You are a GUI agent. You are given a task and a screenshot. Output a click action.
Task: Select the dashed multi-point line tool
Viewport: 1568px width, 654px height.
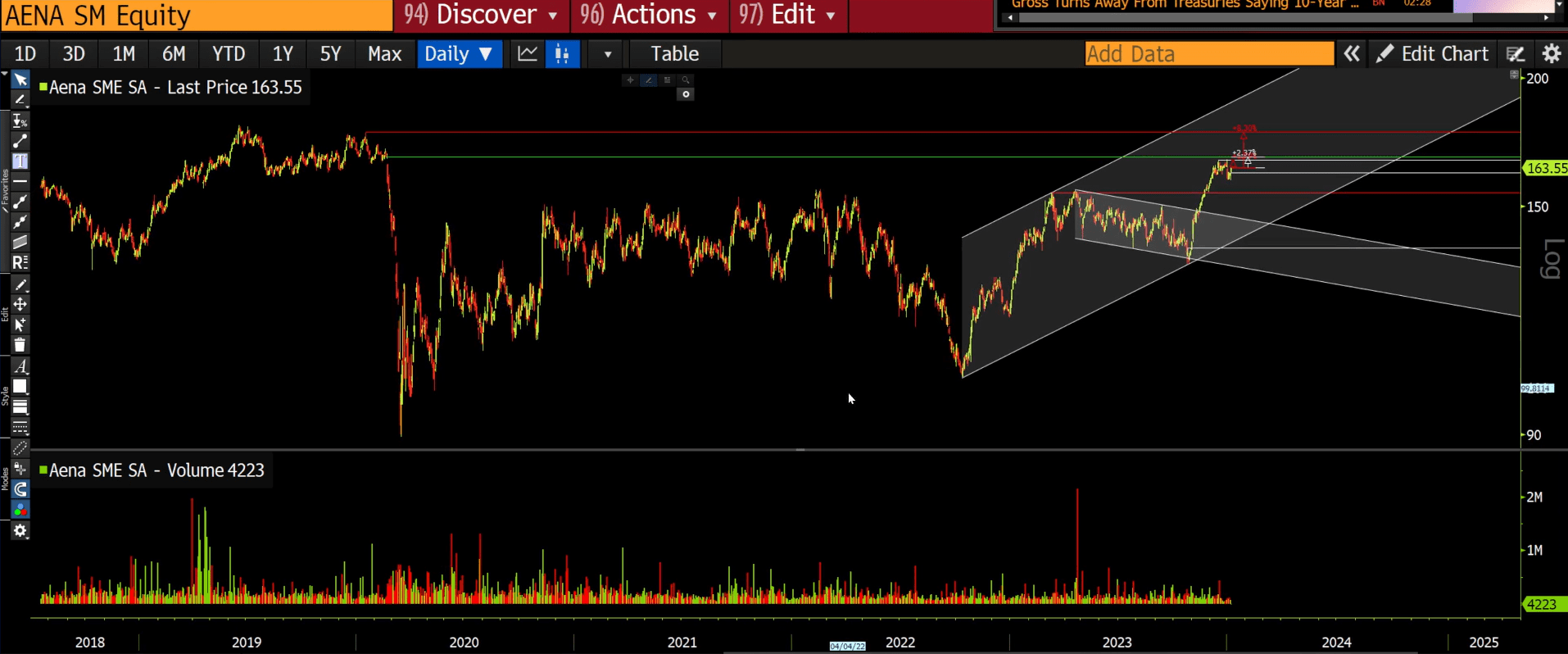coord(20,222)
